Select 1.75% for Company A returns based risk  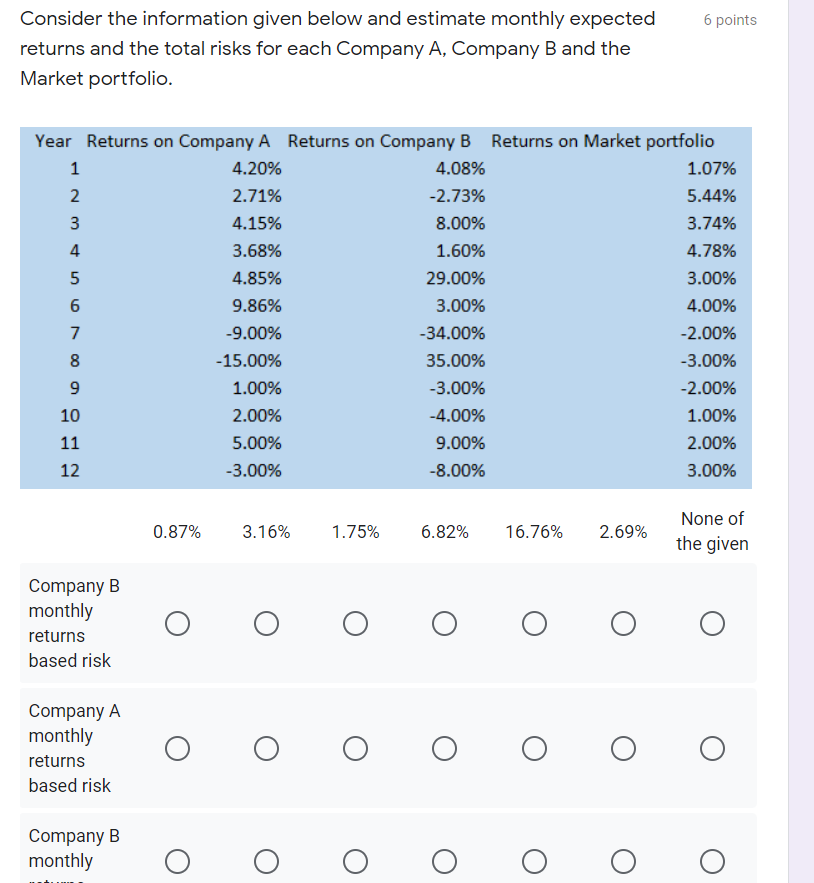(355, 748)
